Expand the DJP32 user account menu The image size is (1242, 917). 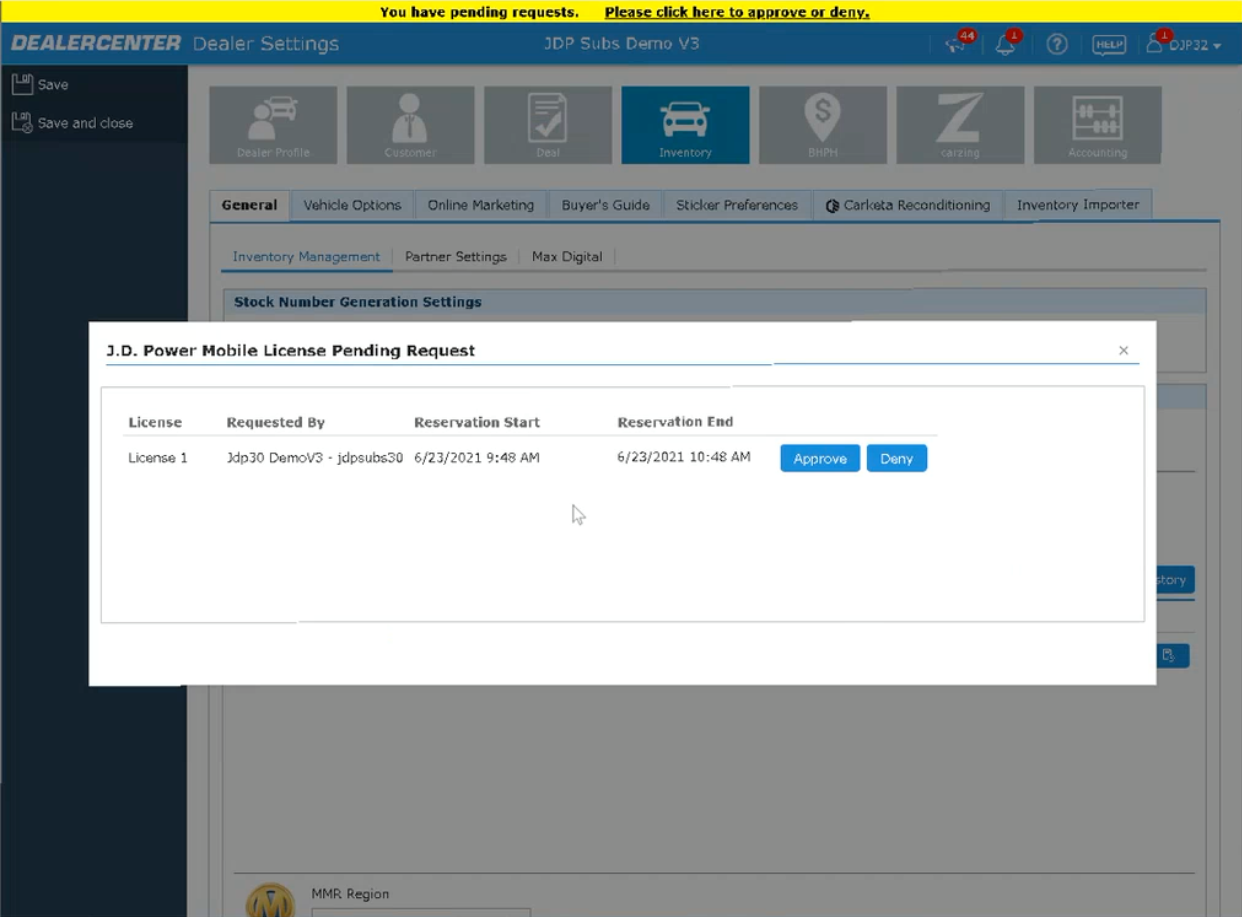[x=1184, y=45]
